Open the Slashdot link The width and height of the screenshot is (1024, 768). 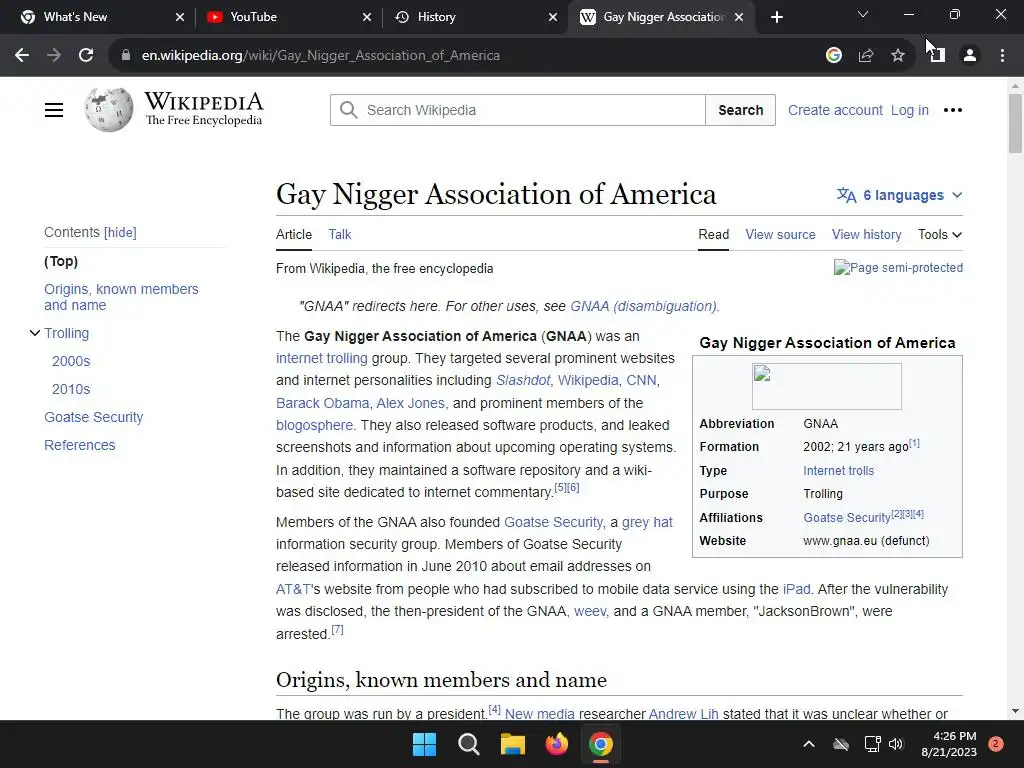(523, 380)
